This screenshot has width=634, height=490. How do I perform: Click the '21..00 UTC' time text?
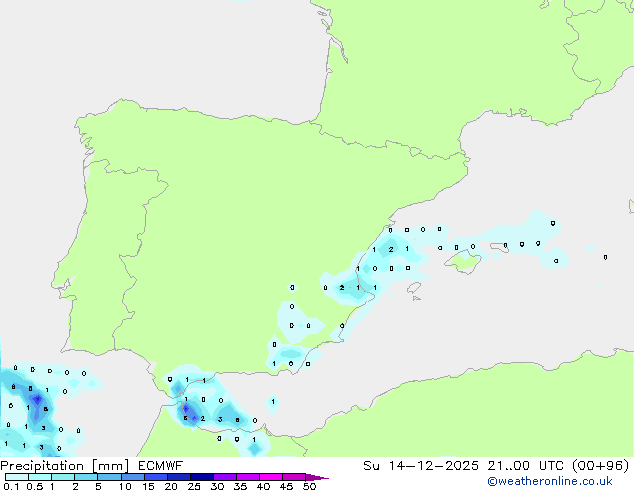(x=526, y=466)
